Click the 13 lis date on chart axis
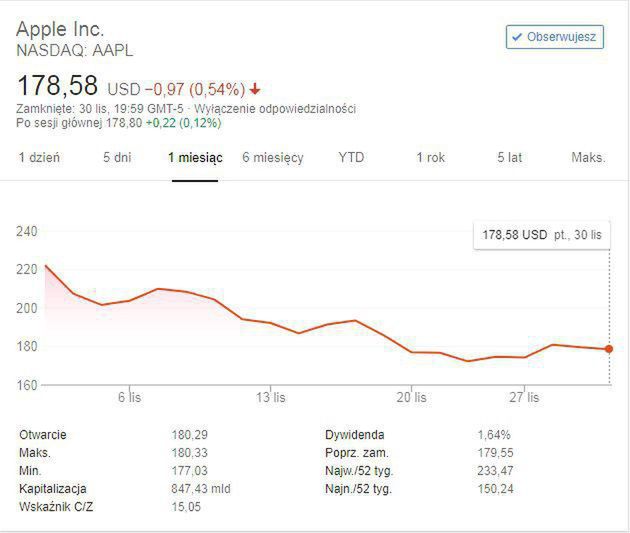630x533 pixels. tap(271, 397)
